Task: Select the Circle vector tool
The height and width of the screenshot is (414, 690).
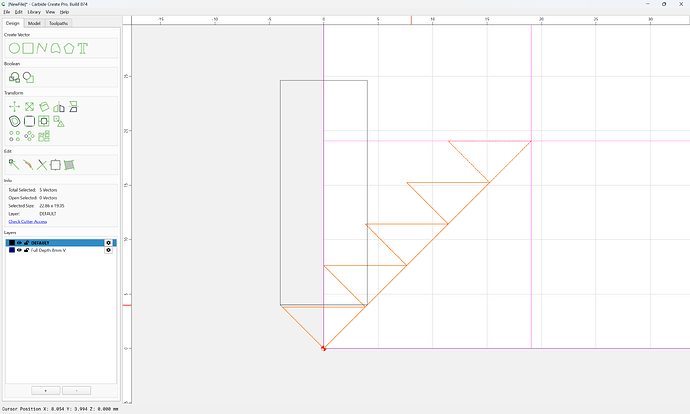Action: tap(15, 48)
